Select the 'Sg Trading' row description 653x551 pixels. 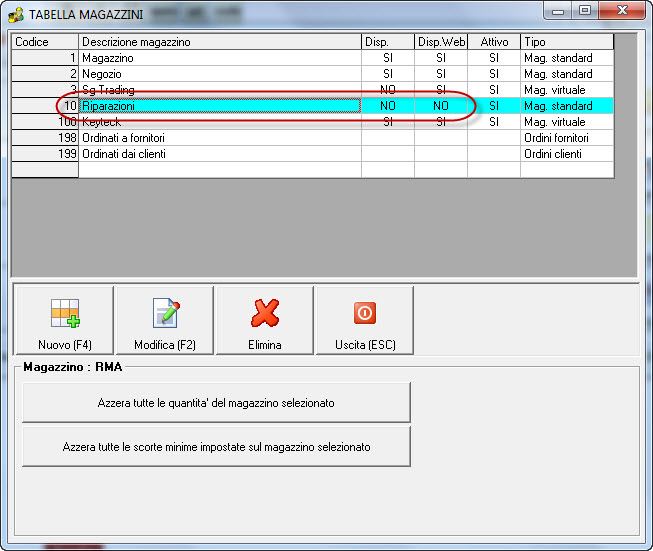(220, 90)
